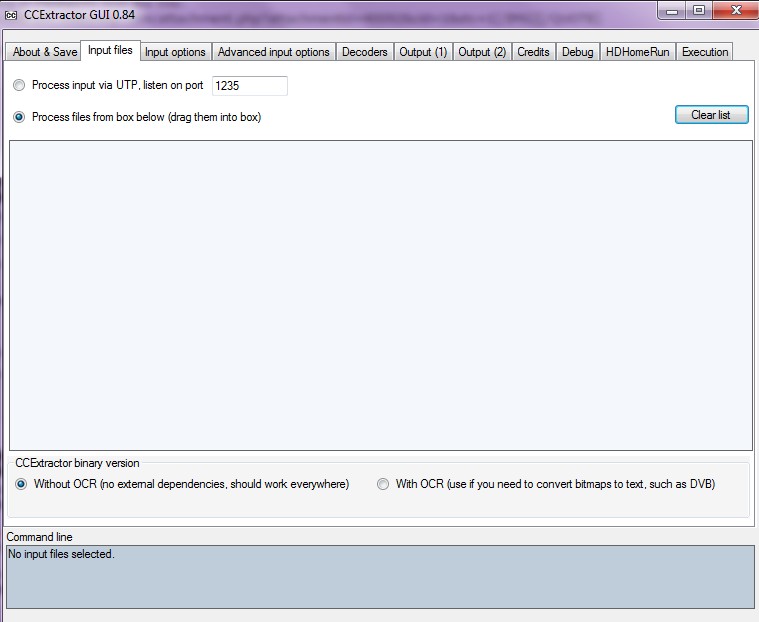Choose the Without OCR binary version
Image resolution: width=759 pixels, height=622 pixels.
click(x=21, y=484)
